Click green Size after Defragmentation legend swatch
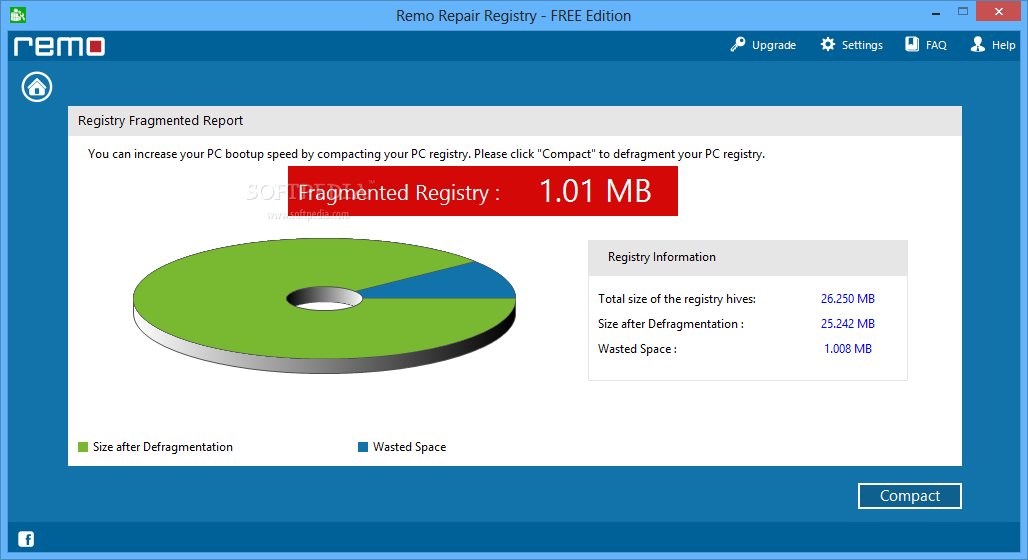The height and width of the screenshot is (560, 1028). (83, 447)
